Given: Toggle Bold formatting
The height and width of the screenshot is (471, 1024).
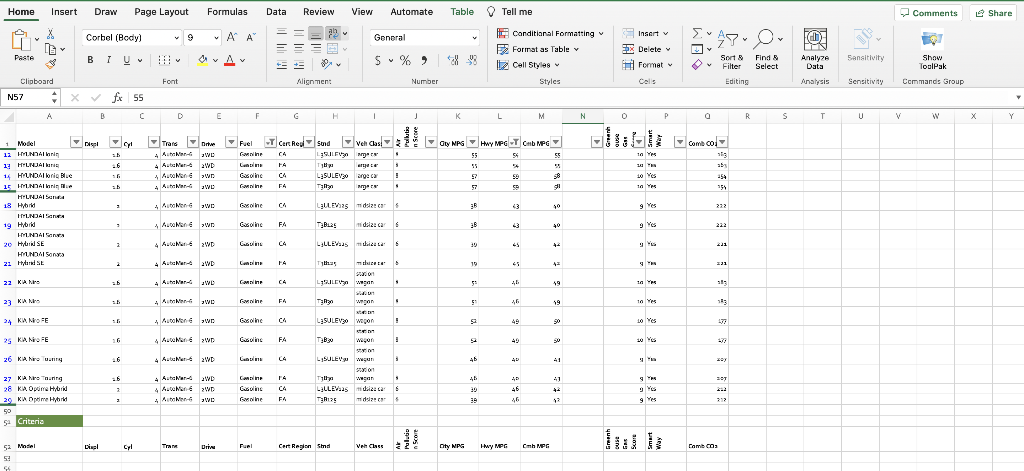Looking at the screenshot, I should (90, 60).
